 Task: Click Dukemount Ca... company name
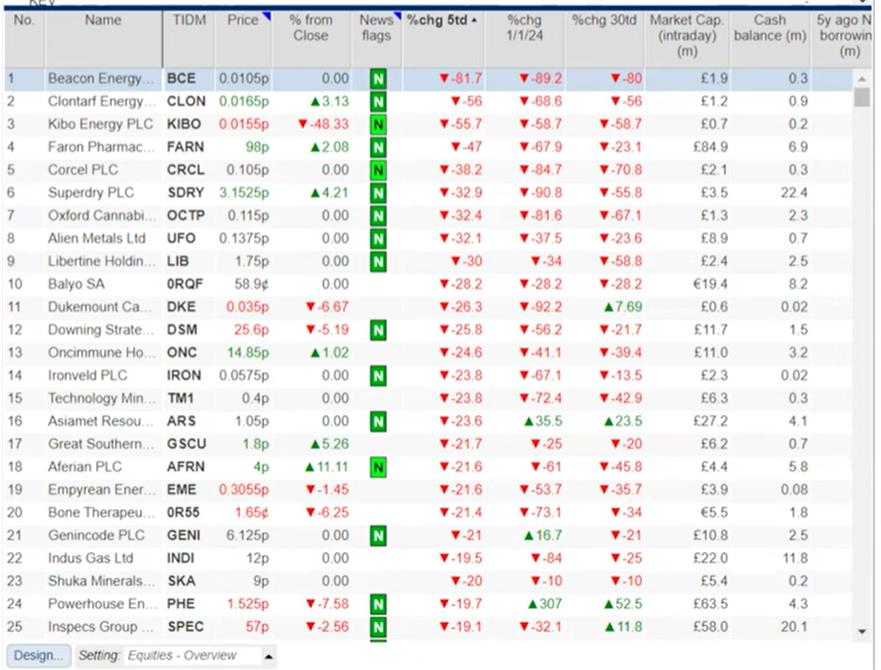point(99,307)
